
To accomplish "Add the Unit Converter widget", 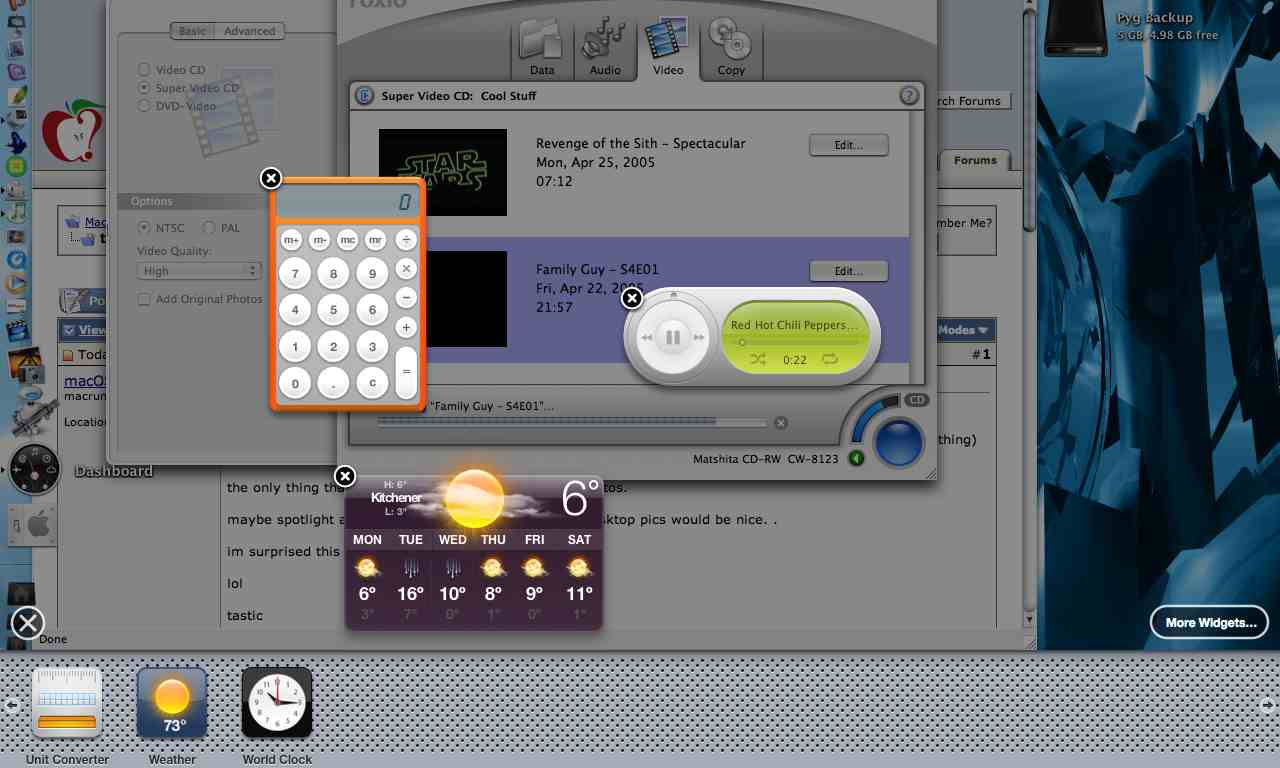I will click(67, 702).
